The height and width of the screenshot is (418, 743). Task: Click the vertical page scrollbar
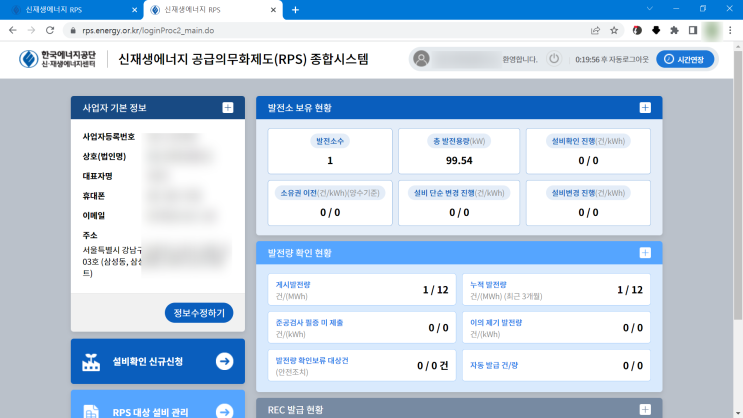click(x=738, y=183)
